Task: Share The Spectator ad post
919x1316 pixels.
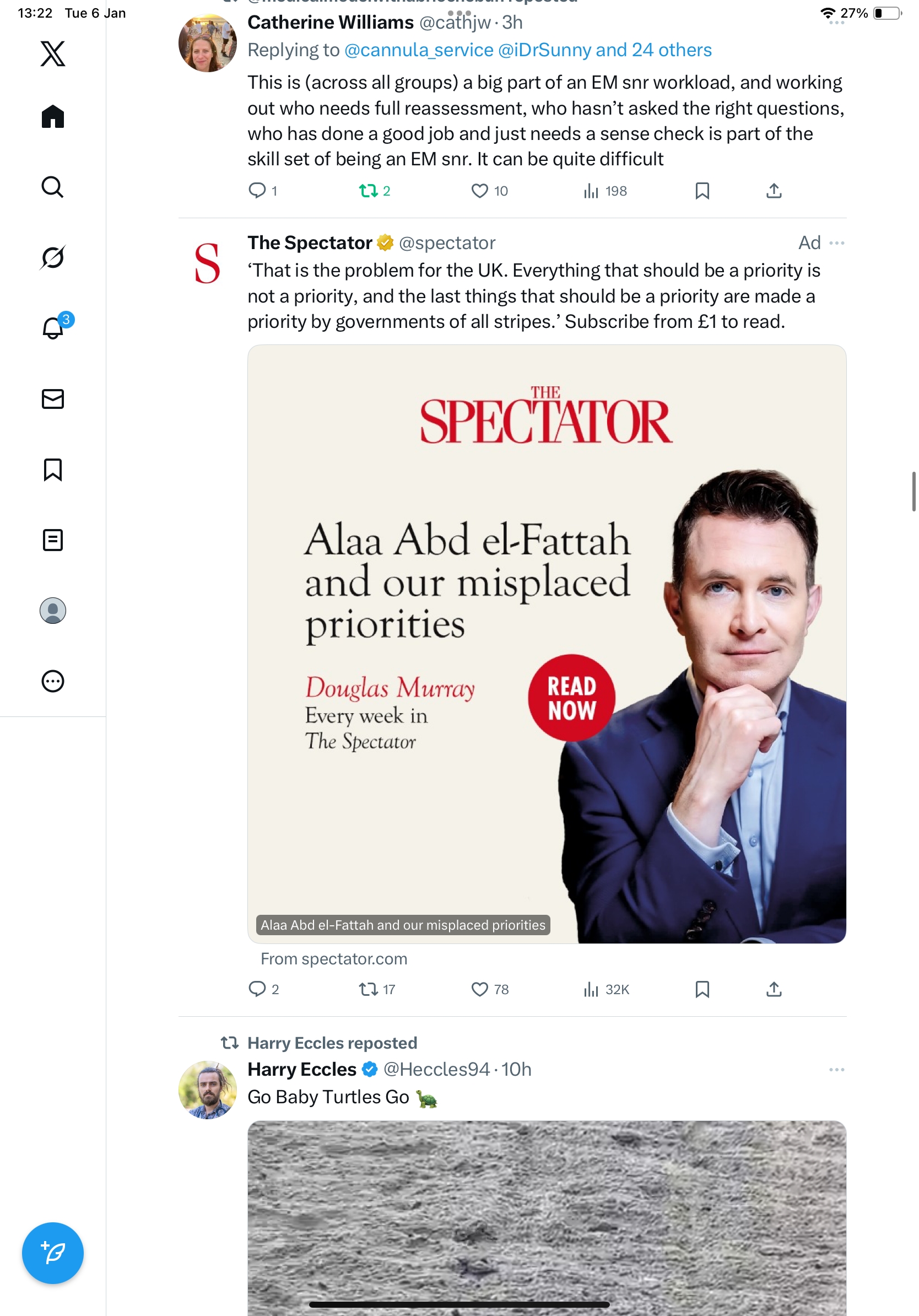Action: [774, 989]
